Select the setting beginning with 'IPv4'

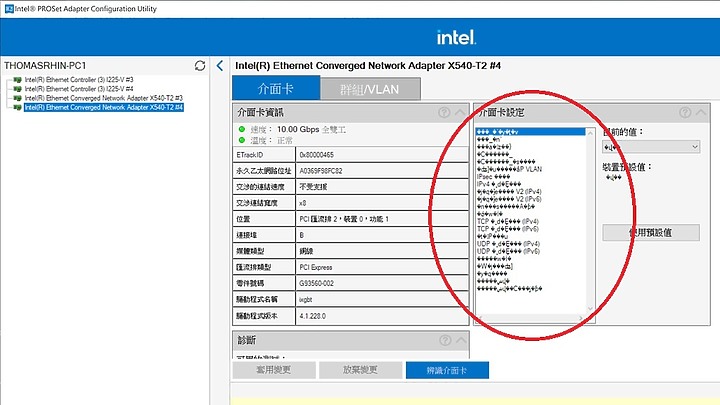pos(499,184)
